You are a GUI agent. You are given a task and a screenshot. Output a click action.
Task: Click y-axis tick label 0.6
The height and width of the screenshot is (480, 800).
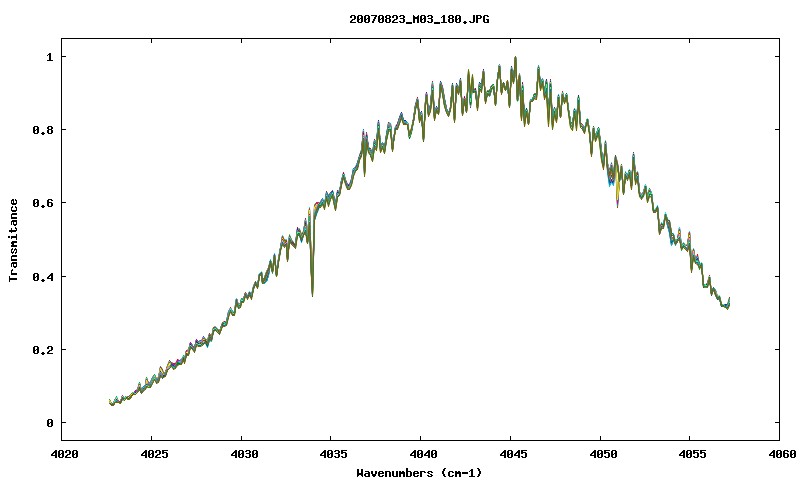pos(43,203)
